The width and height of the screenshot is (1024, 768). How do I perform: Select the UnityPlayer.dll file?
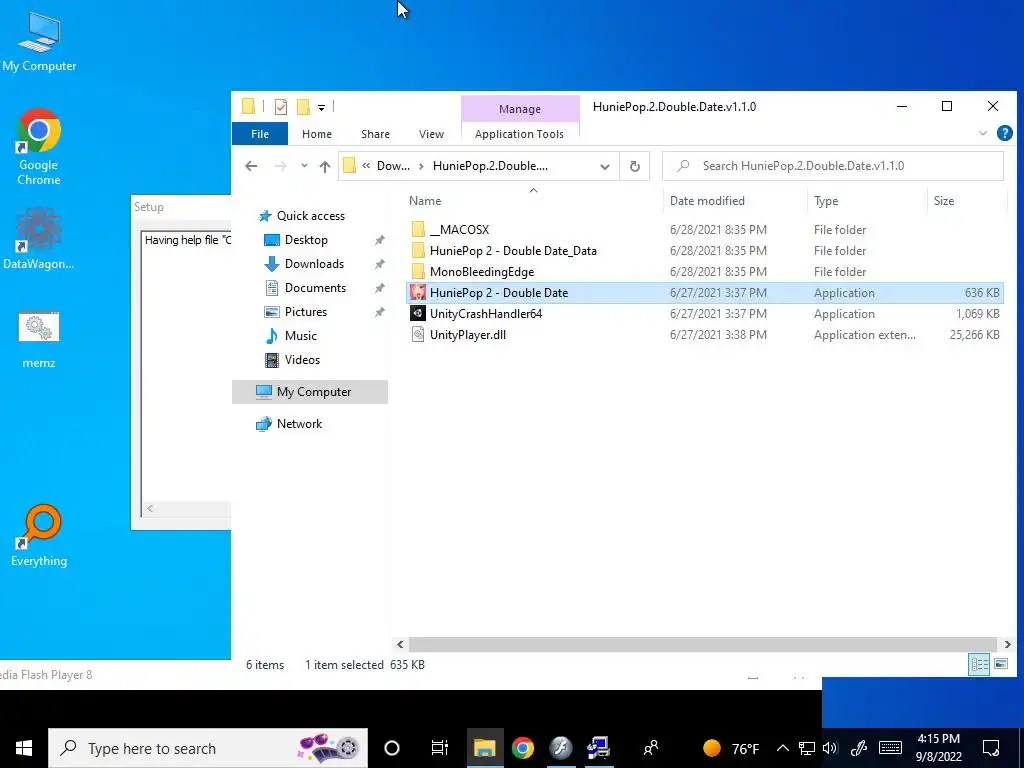pos(705,334)
